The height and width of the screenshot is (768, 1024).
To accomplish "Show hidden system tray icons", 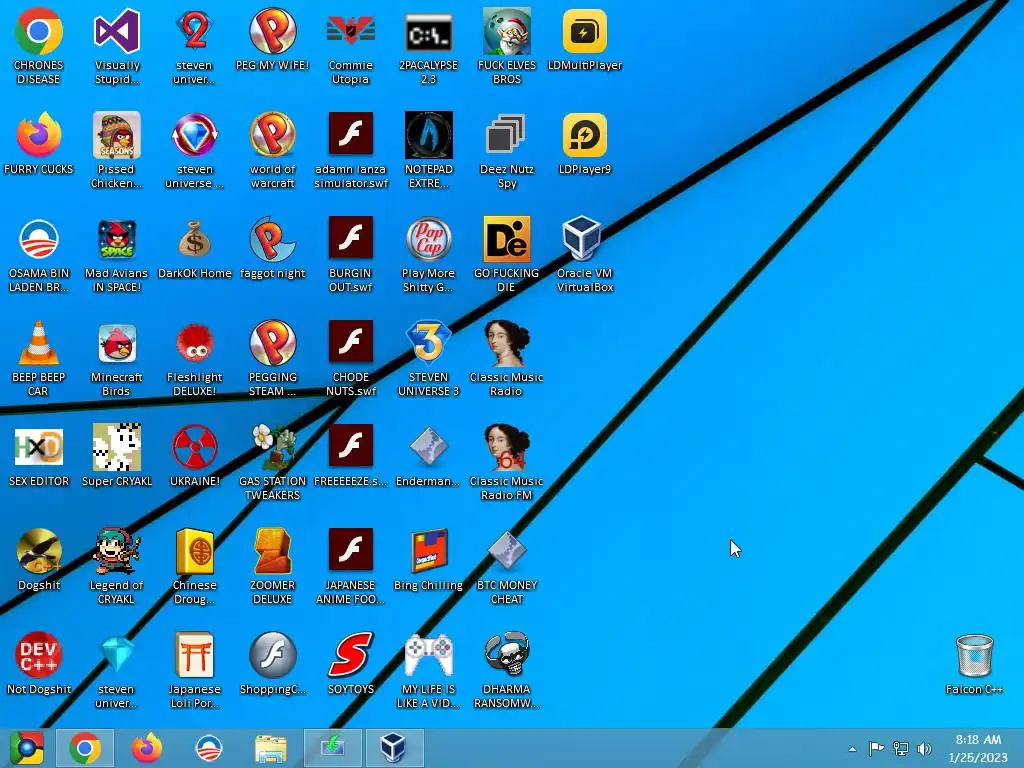I will [852, 749].
